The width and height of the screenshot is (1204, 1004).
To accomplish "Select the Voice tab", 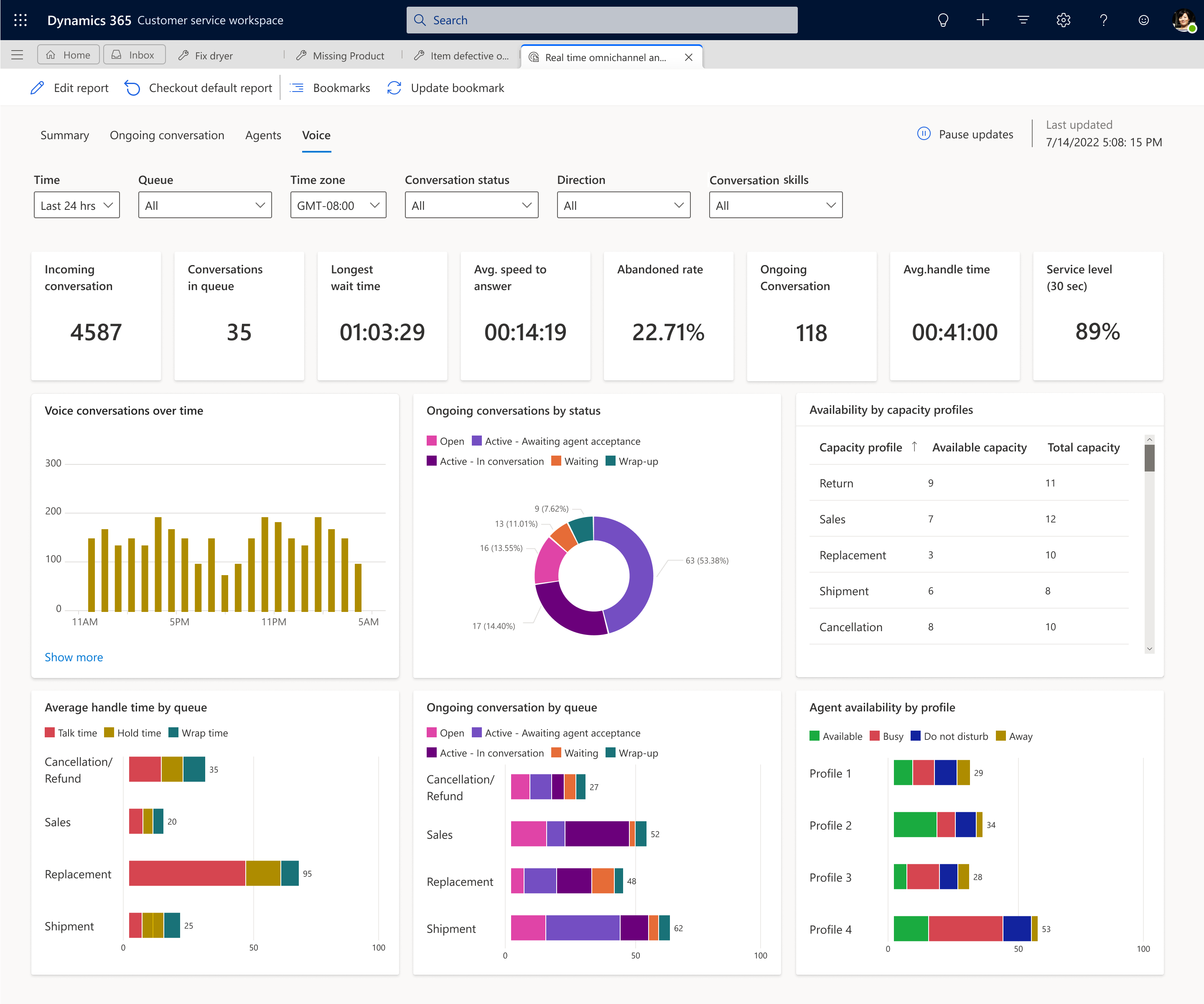I will click(x=316, y=134).
